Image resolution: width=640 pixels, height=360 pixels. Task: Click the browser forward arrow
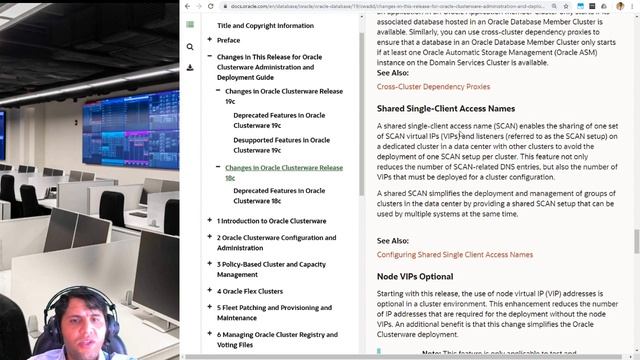pyautogui.click(x=199, y=6)
